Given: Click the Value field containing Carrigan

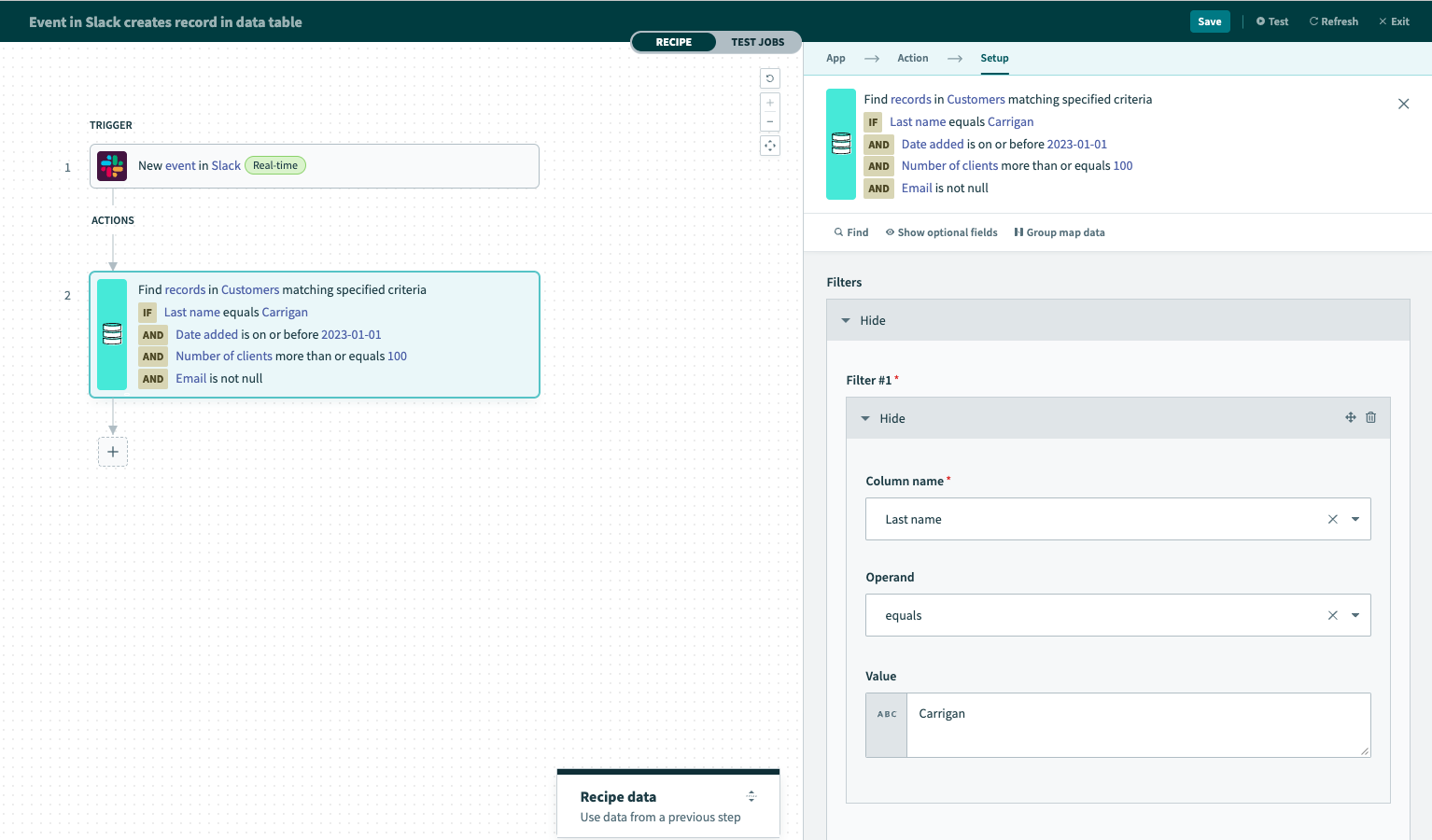Looking at the screenshot, I should click(1137, 724).
